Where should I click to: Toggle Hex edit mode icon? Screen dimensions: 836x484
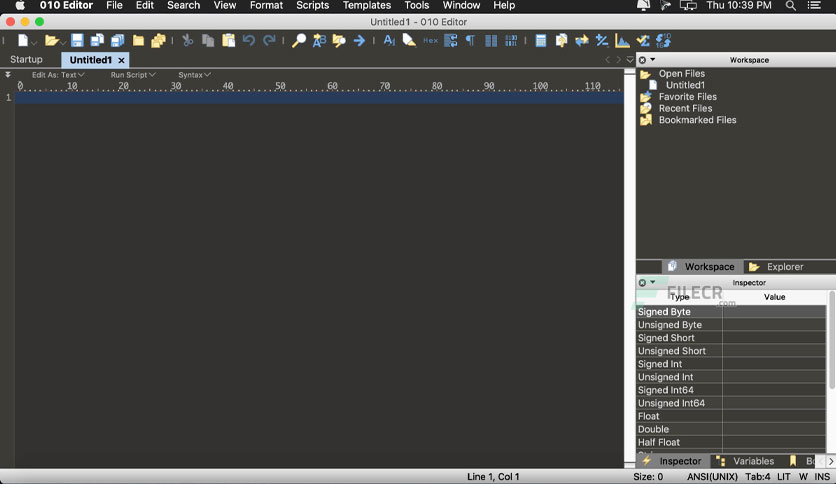tap(430, 41)
